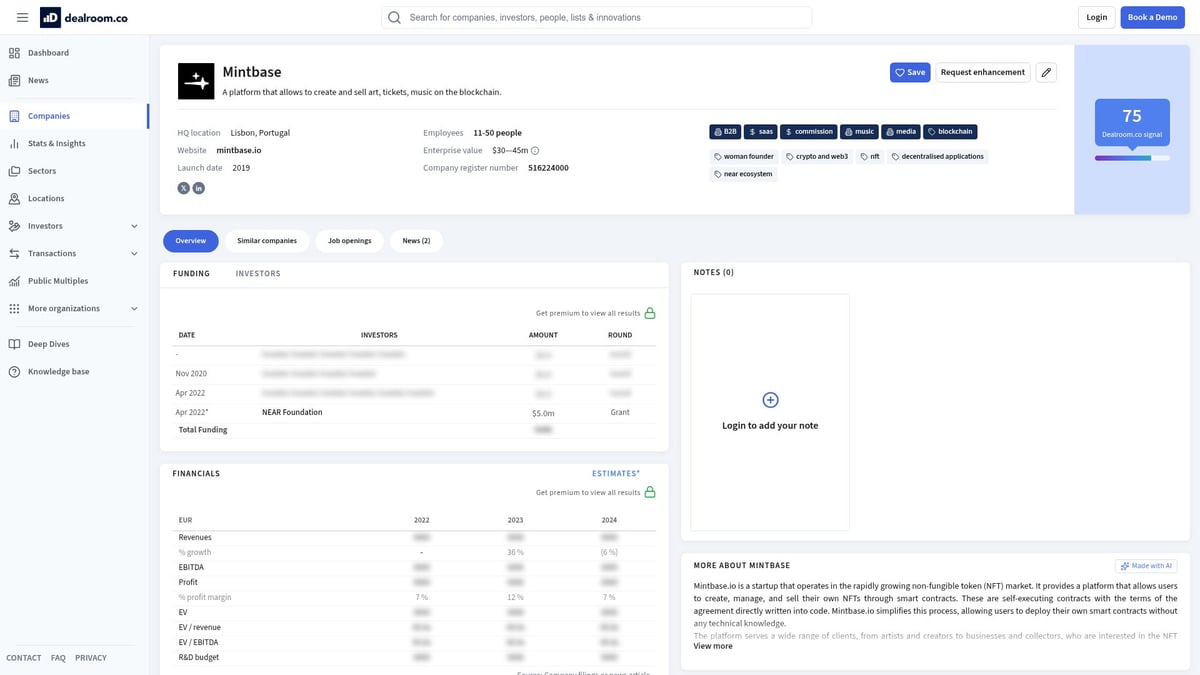Open the Knowledge base help icon
Viewport: 1200px width, 675px height.
pyautogui.click(x=14, y=371)
